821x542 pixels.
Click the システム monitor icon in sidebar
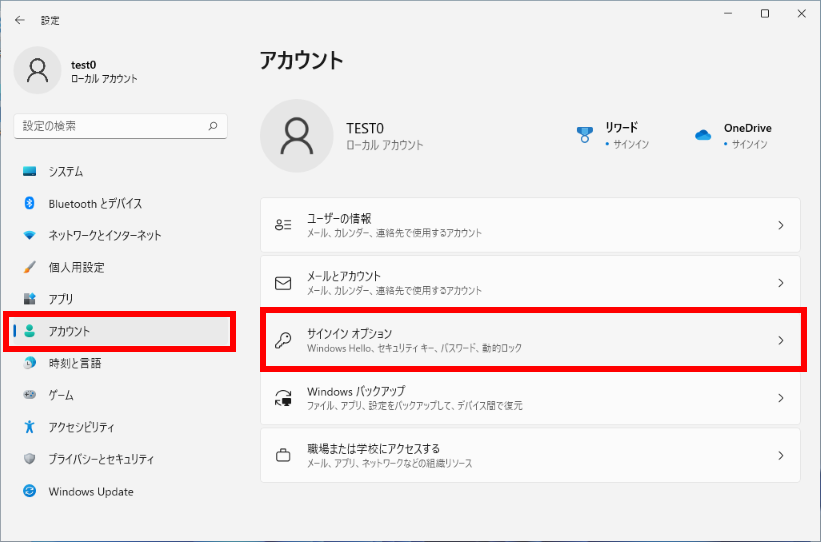[x=30, y=172]
